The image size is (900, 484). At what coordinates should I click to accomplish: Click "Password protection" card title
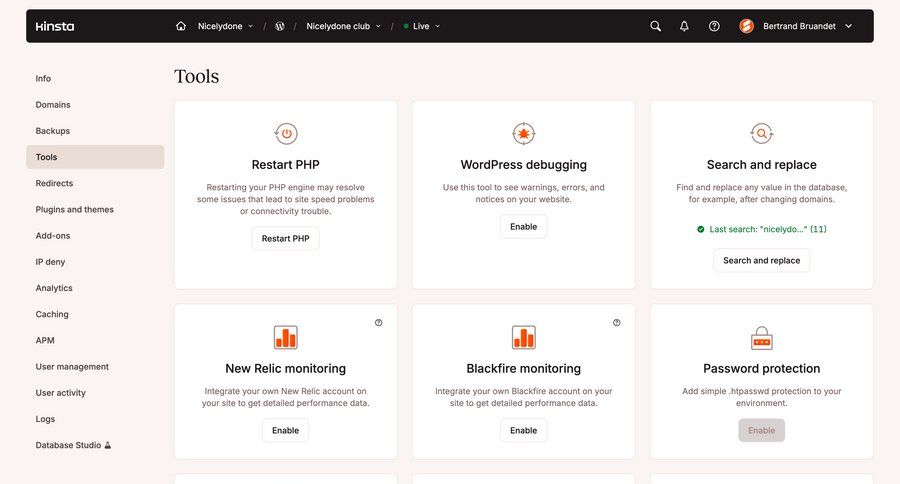[x=762, y=369]
